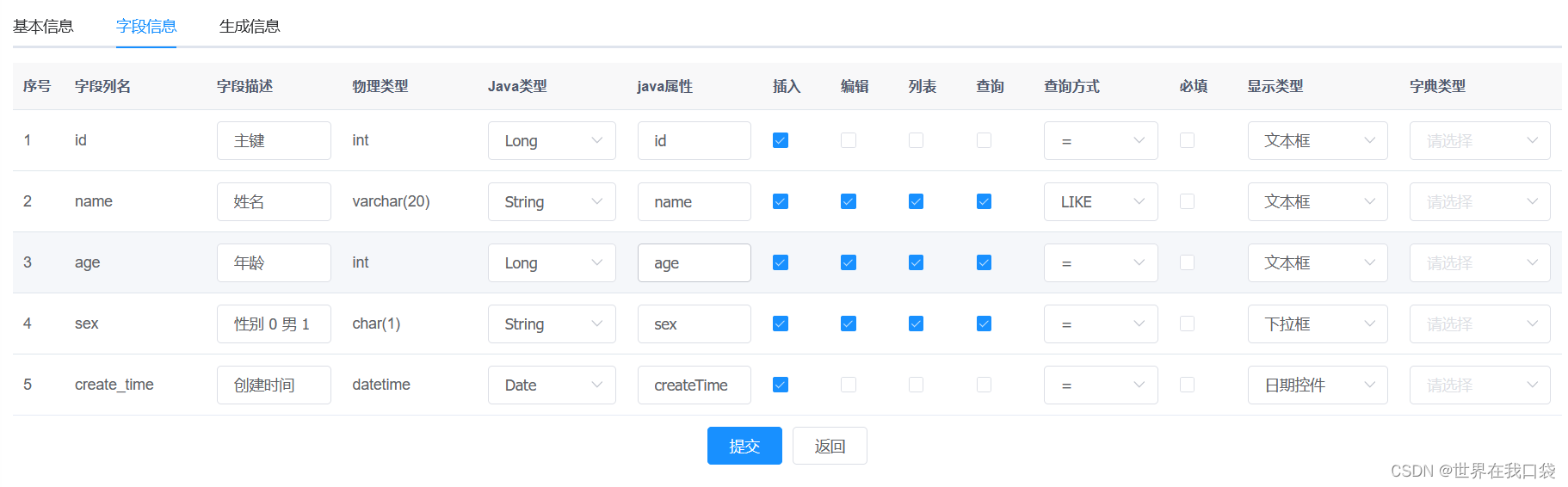Image resolution: width=1568 pixels, height=487 pixels.
Task: Toggle 必填 checkbox for sex row
Action: pyautogui.click(x=1188, y=324)
